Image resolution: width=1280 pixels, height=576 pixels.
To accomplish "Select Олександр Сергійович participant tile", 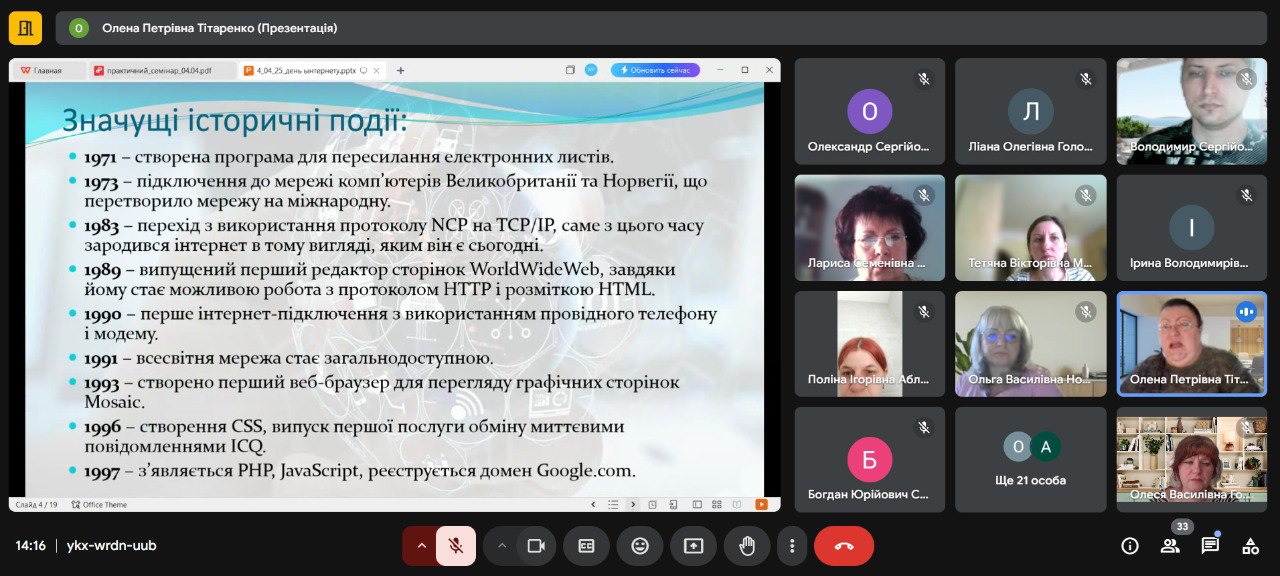I will 870,111.
